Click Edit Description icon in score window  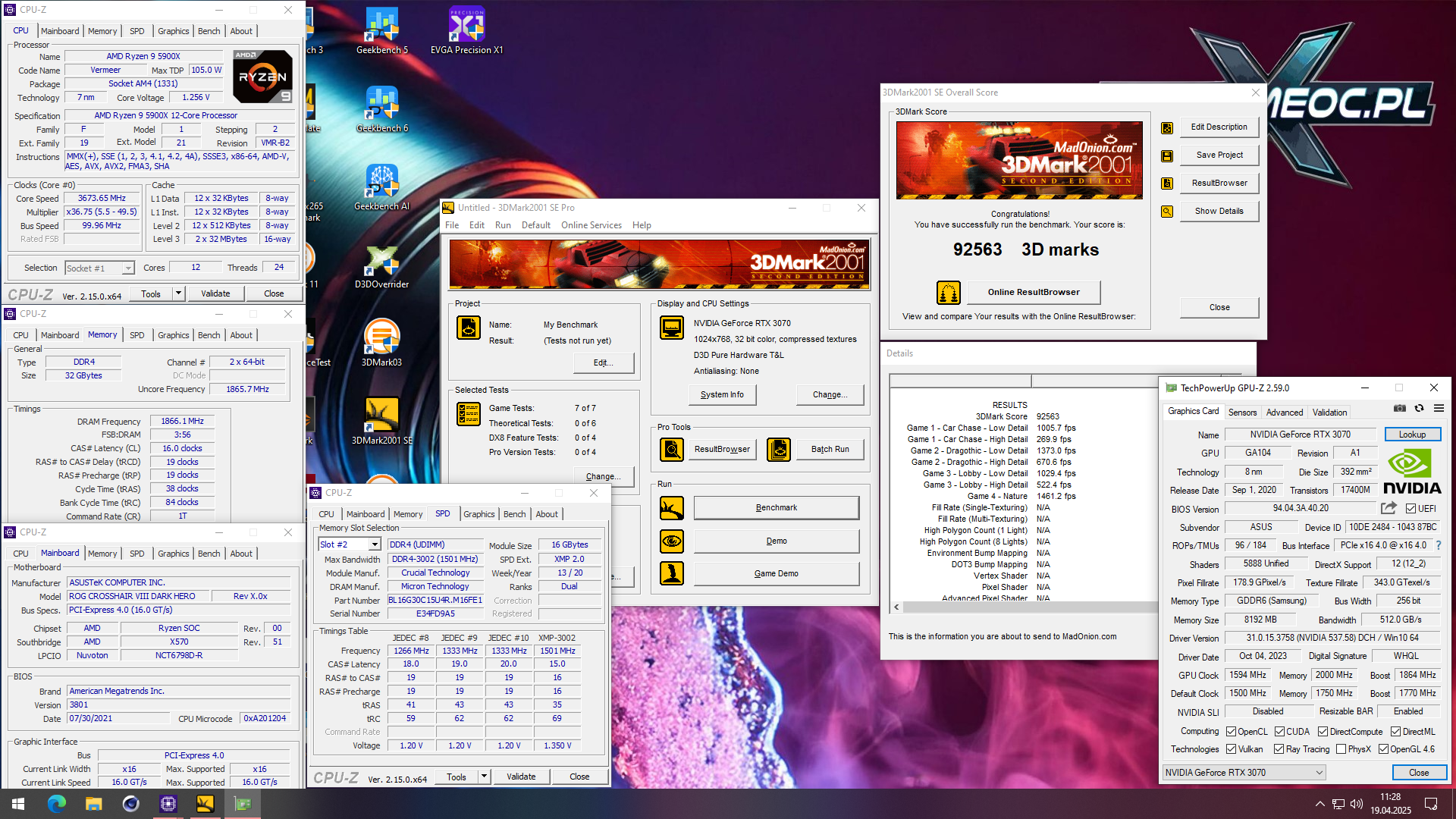point(1167,127)
